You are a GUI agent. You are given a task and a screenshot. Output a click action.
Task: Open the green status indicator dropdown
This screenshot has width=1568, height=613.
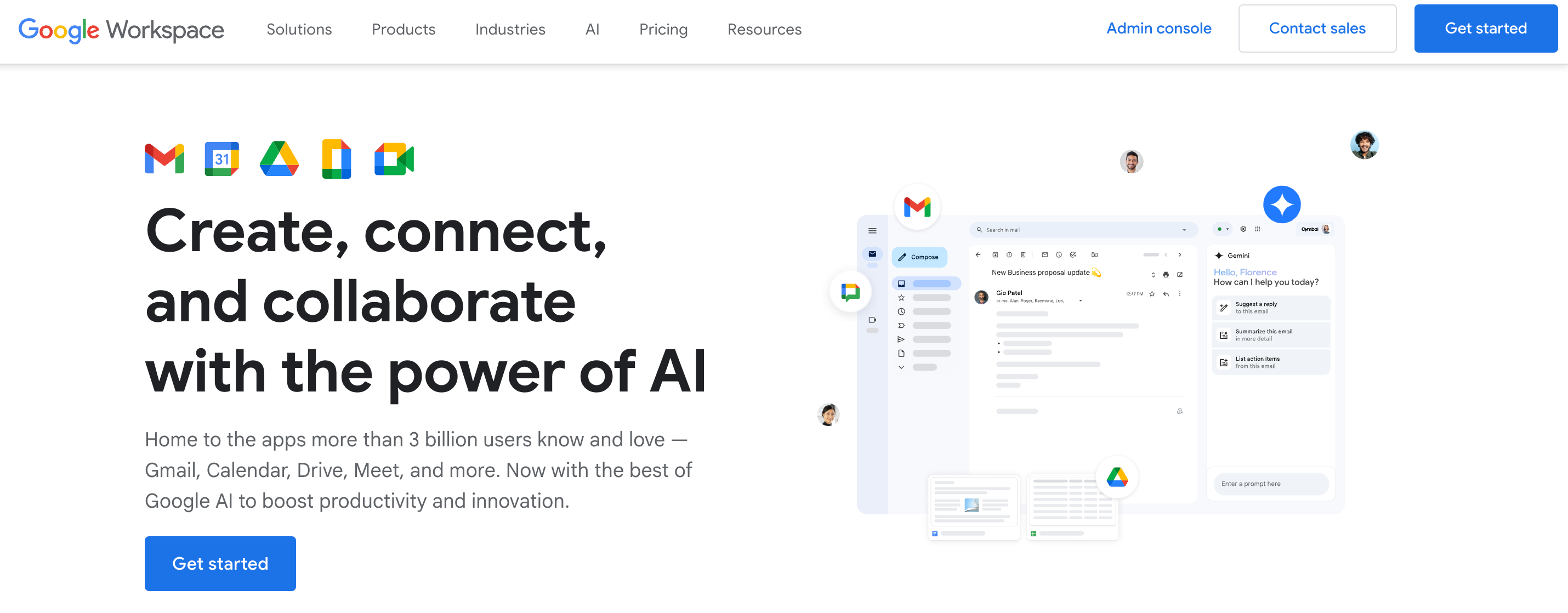click(1223, 229)
